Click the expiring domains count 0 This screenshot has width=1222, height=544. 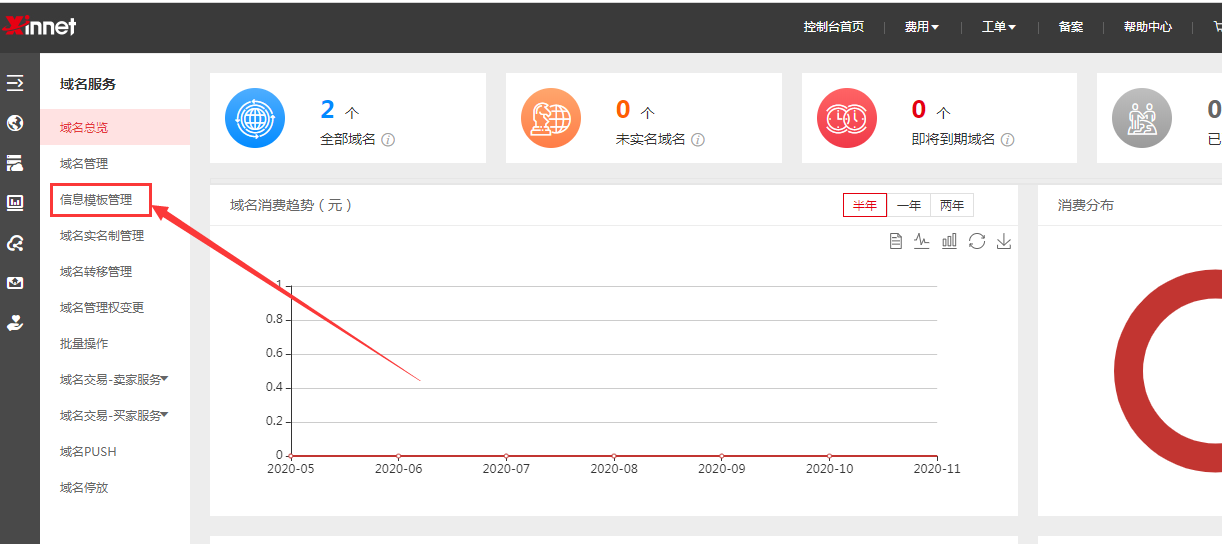click(919, 109)
